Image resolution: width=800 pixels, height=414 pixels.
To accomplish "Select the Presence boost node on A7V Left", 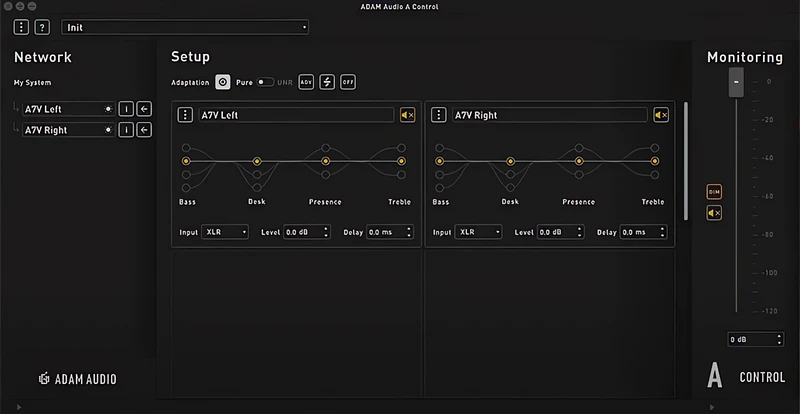I will pyautogui.click(x=326, y=148).
